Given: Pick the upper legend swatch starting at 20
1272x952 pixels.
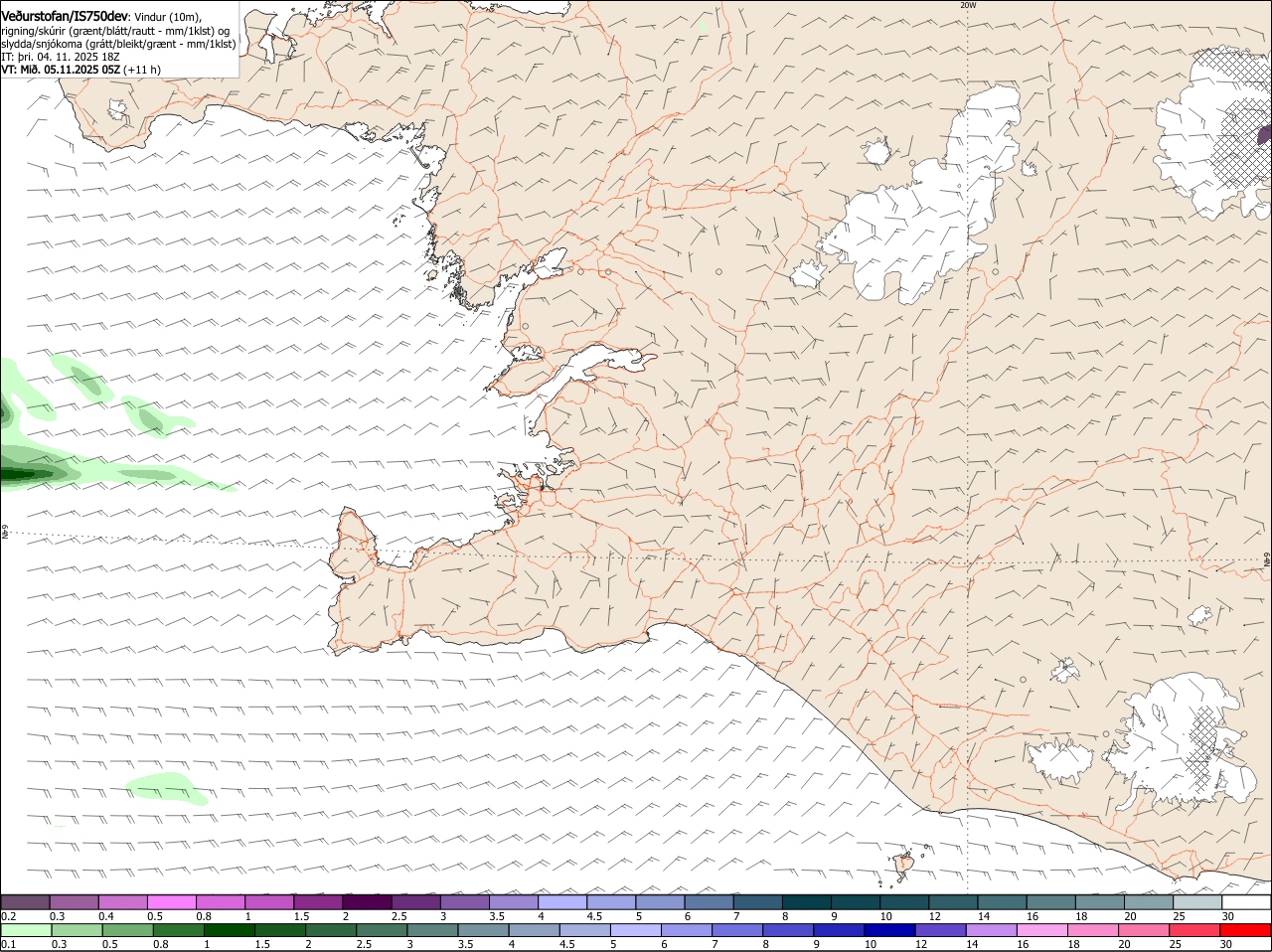Looking at the screenshot, I should click(1149, 902).
